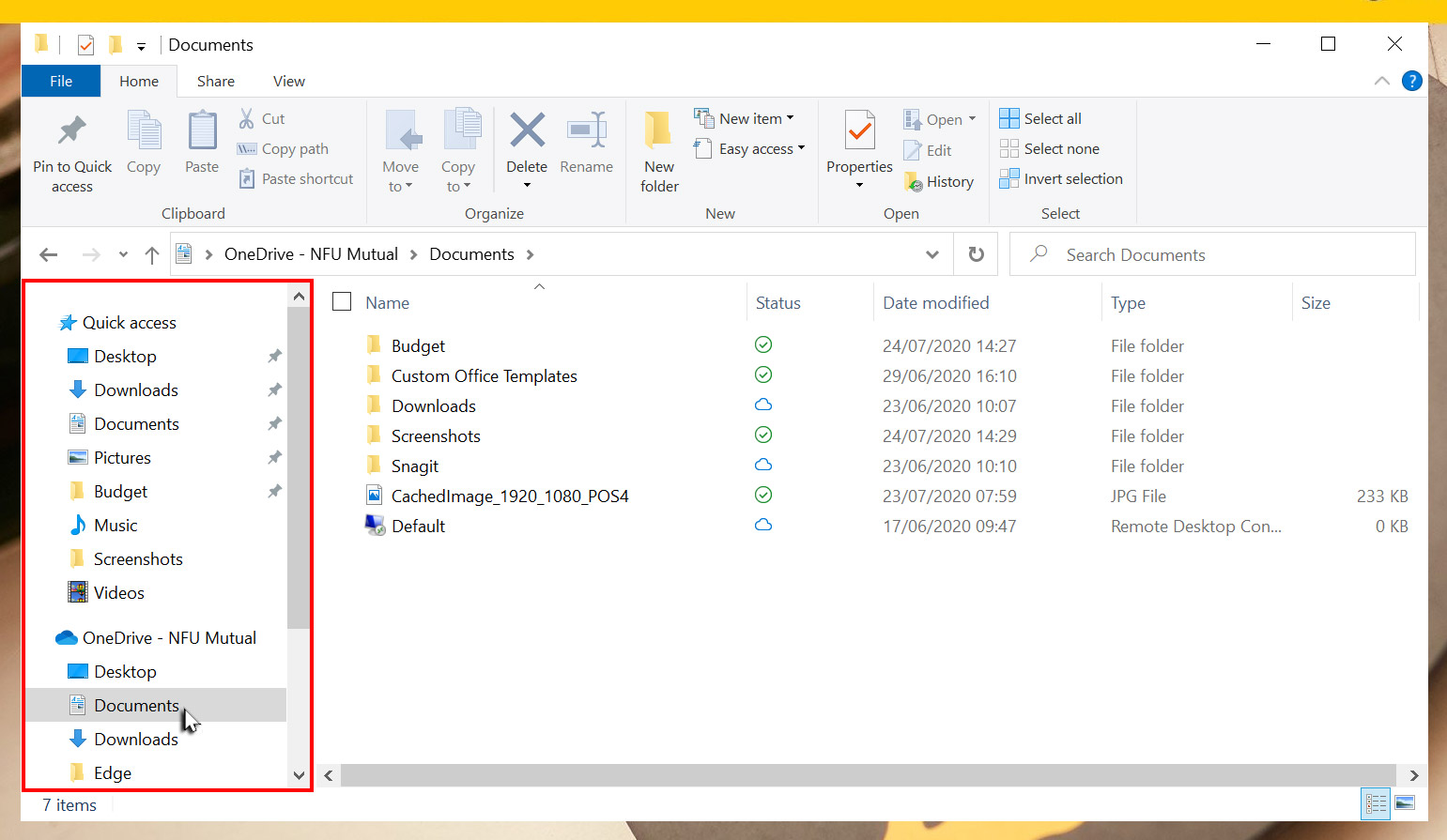Open the View ribbon tab

tap(288, 82)
